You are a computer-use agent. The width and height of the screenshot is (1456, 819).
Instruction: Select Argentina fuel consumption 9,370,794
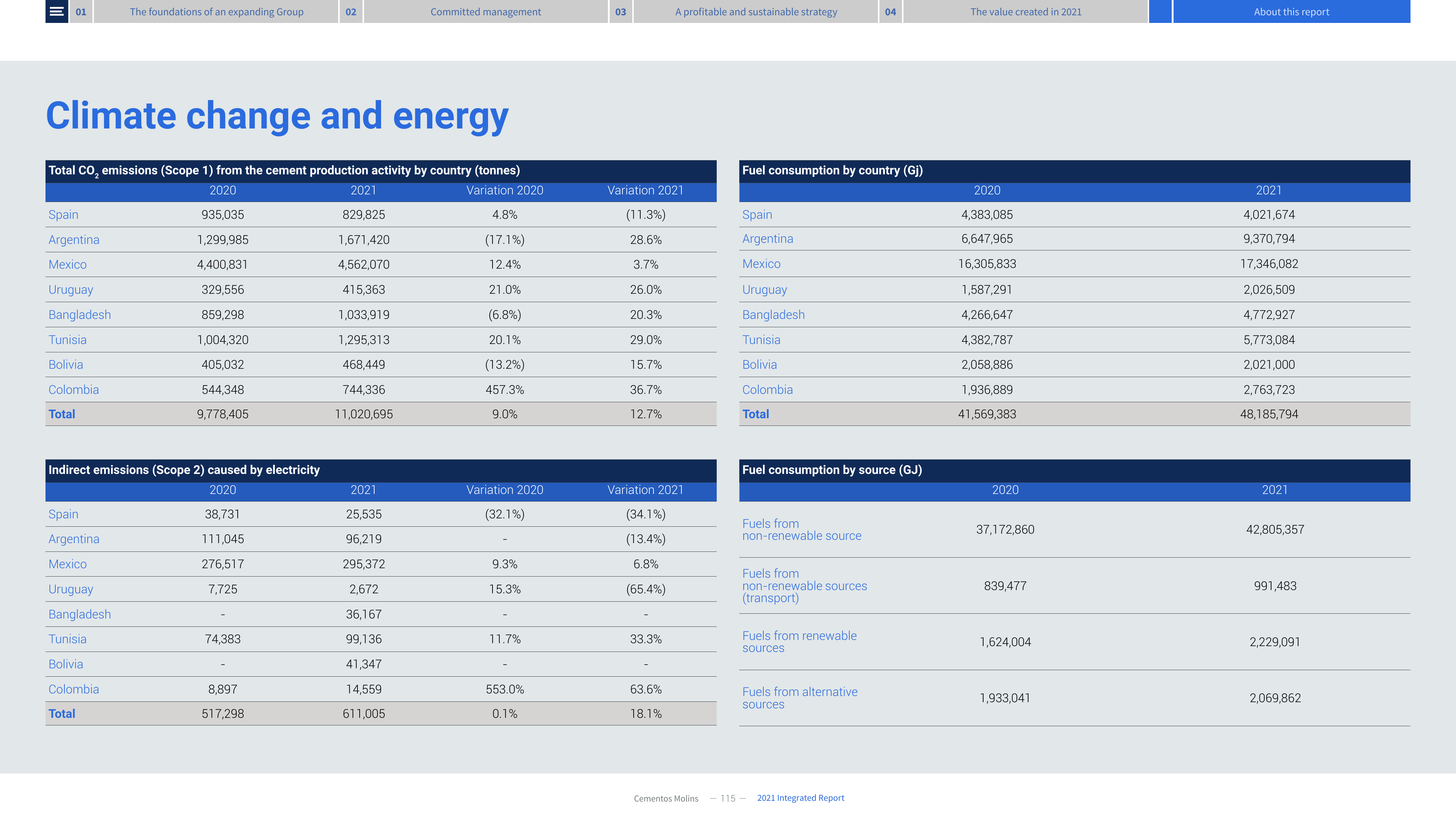coord(1269,238)
